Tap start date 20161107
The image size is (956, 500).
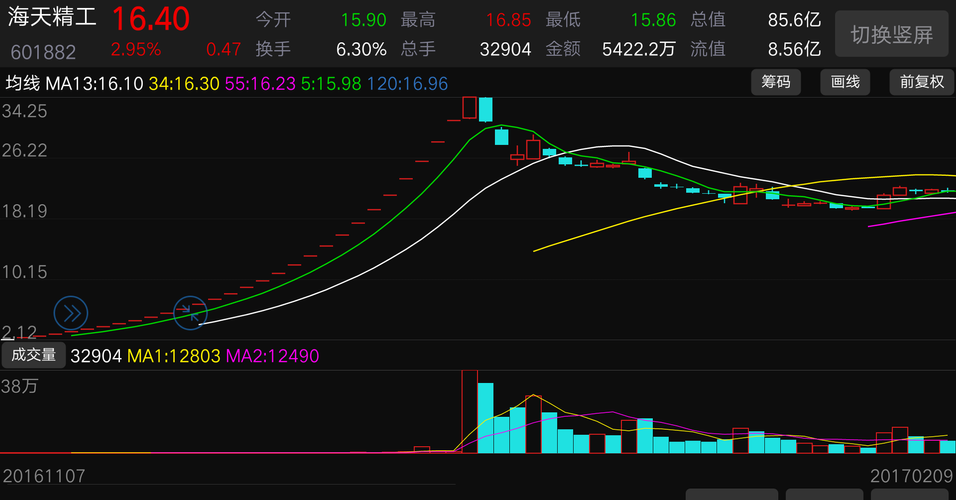point(44,476)
